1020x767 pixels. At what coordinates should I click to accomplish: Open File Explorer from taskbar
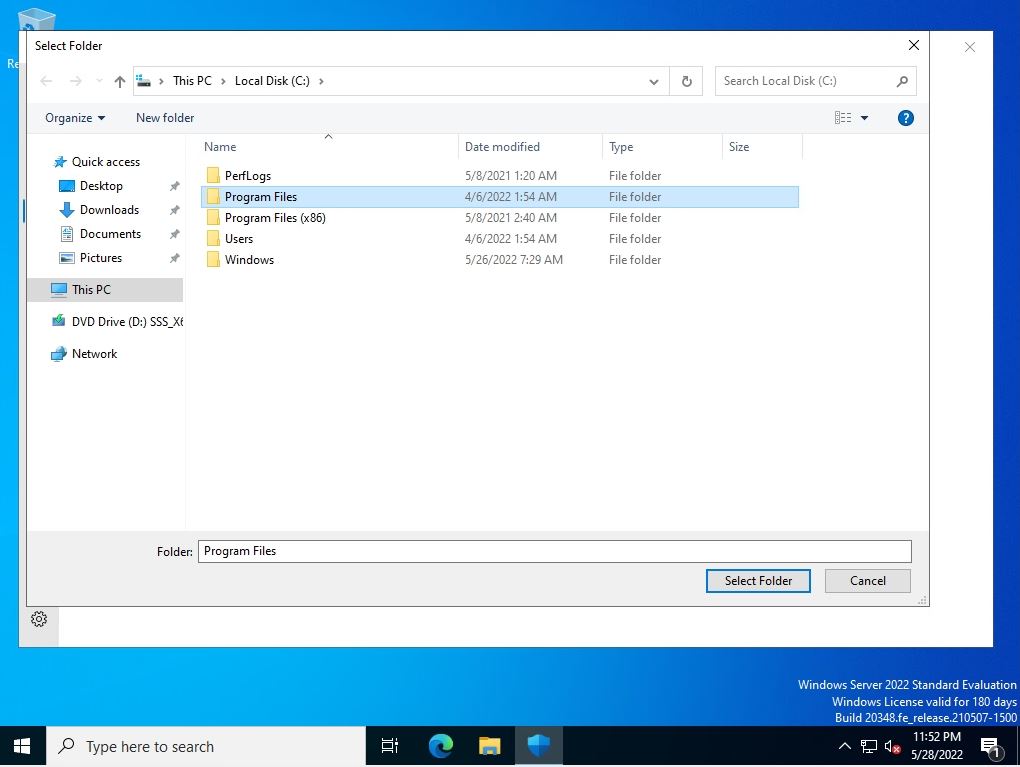pyautogui.click(x=489, y=746)
